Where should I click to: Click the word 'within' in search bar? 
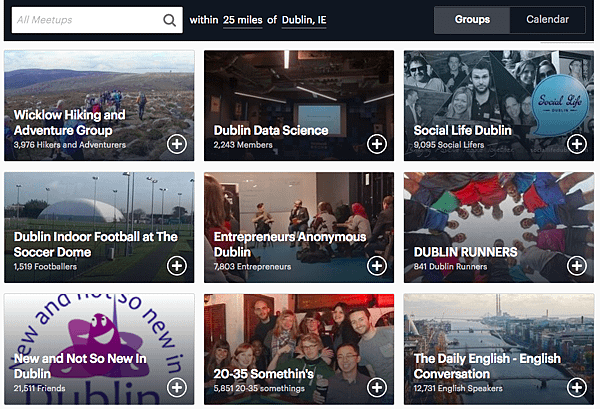tap(204, 20)
